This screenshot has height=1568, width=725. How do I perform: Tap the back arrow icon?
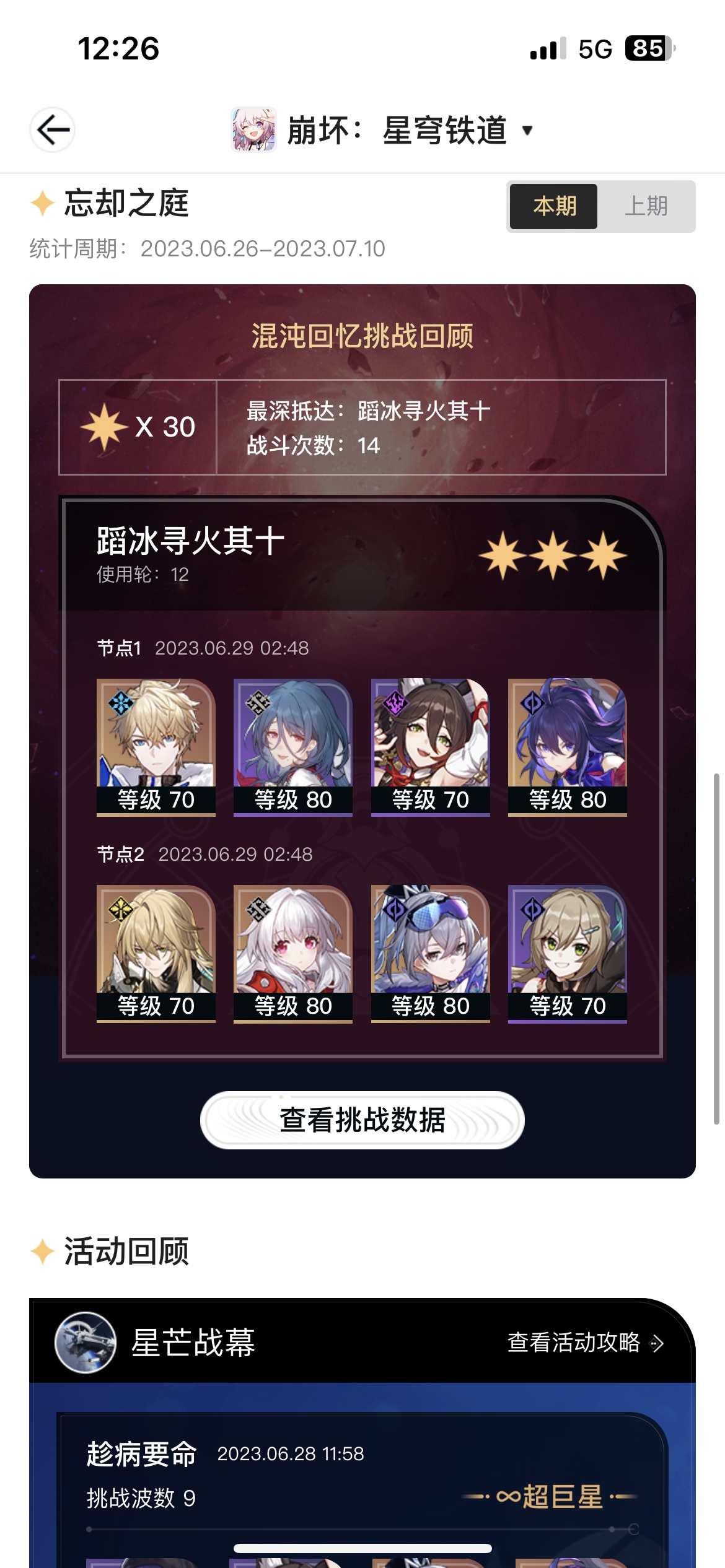(x=53, y=130)
